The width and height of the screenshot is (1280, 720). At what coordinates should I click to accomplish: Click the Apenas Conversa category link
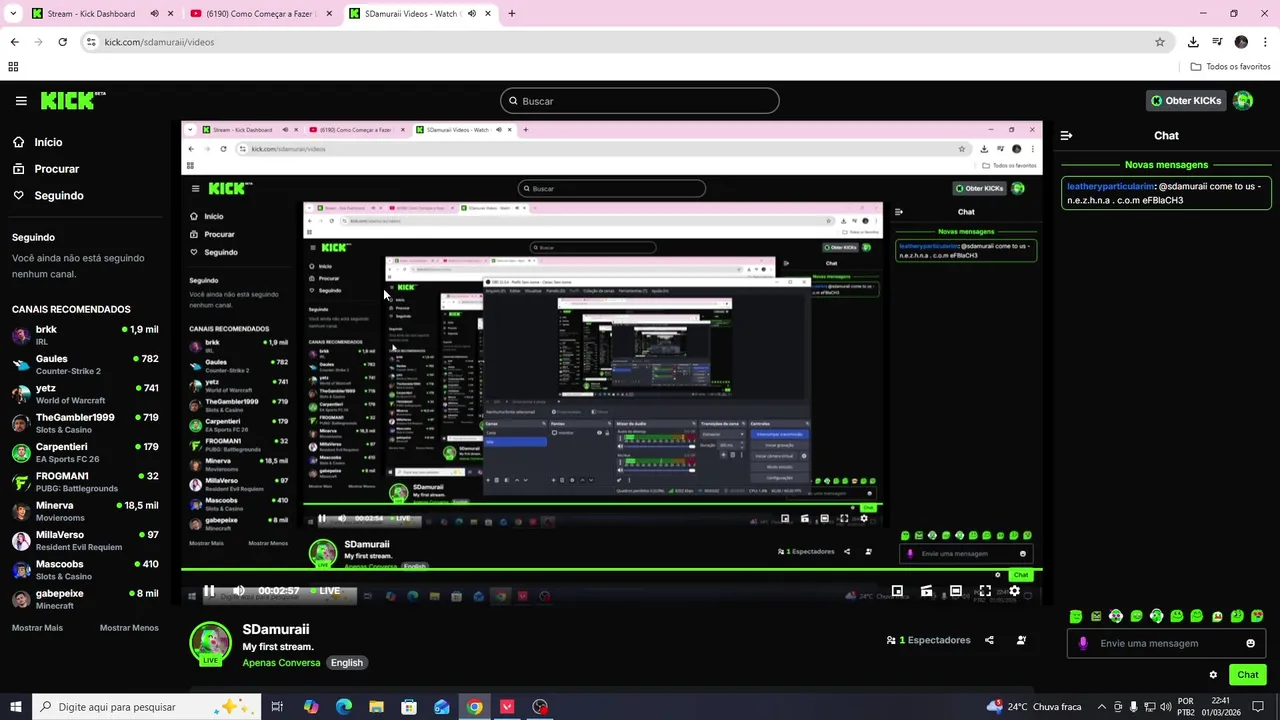coord(281,663)
